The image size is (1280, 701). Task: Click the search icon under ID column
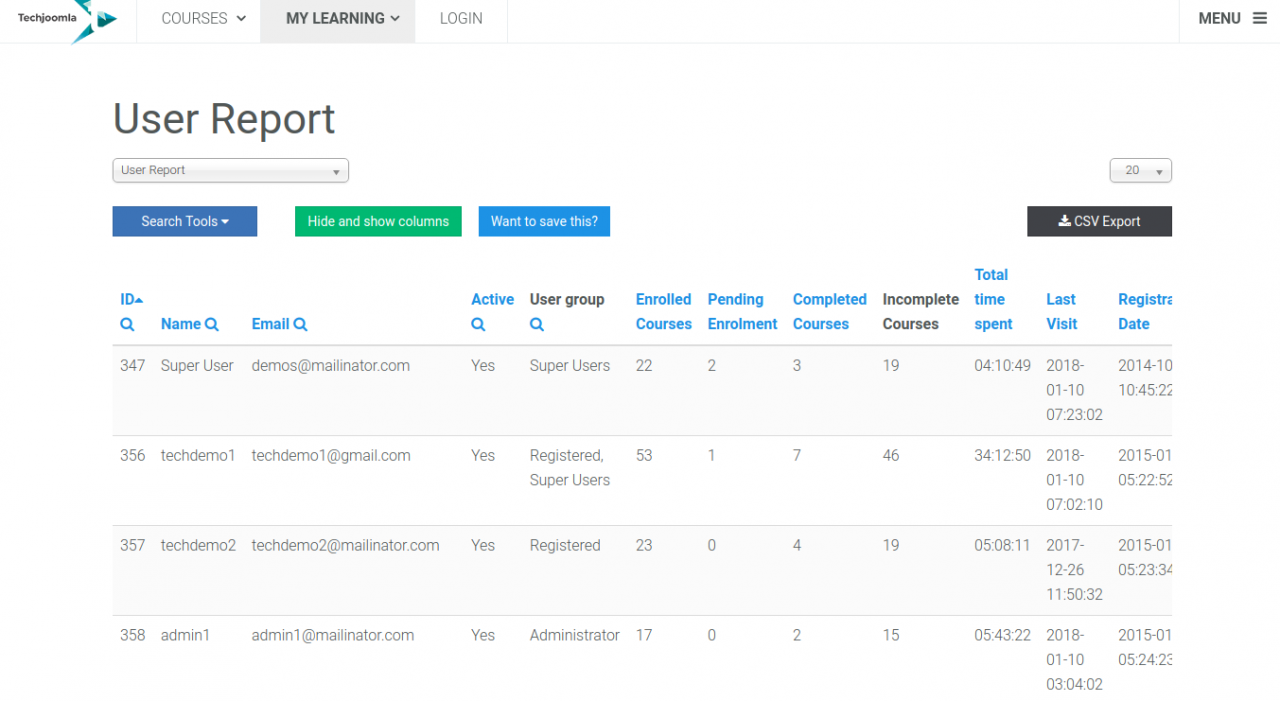pos(127,325)
